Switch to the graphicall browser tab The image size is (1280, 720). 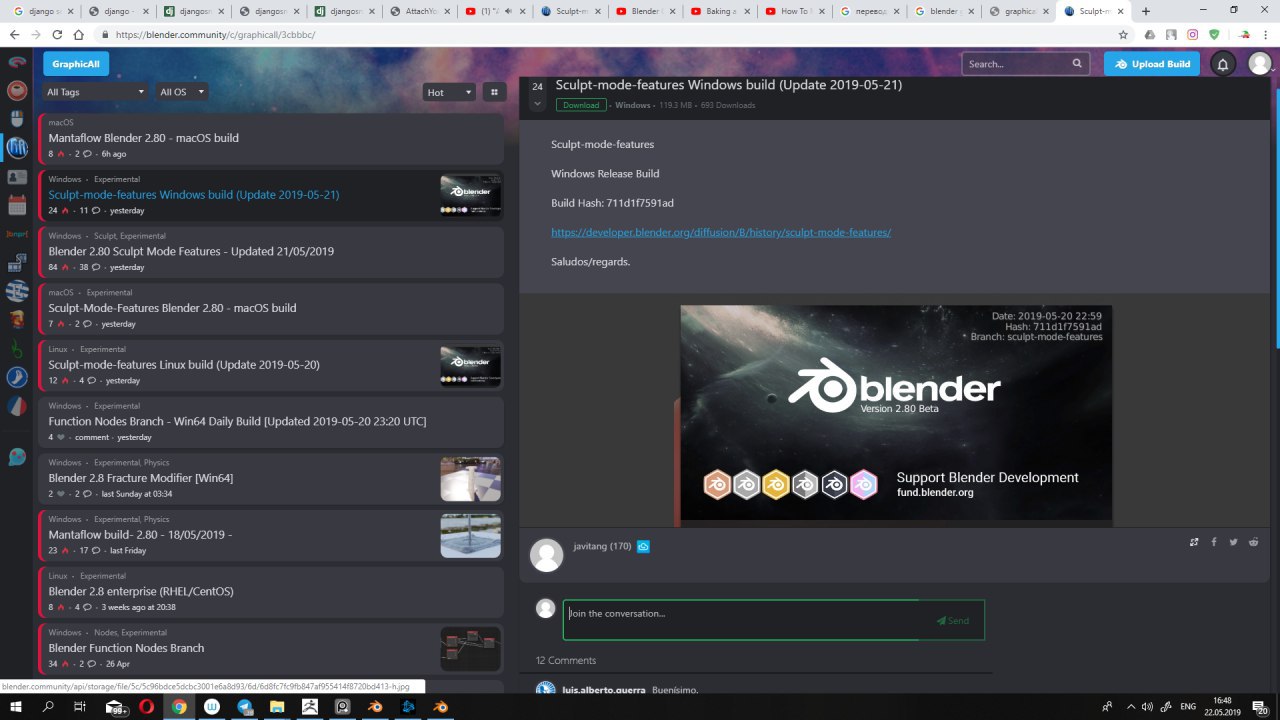tap(1022, 11)
